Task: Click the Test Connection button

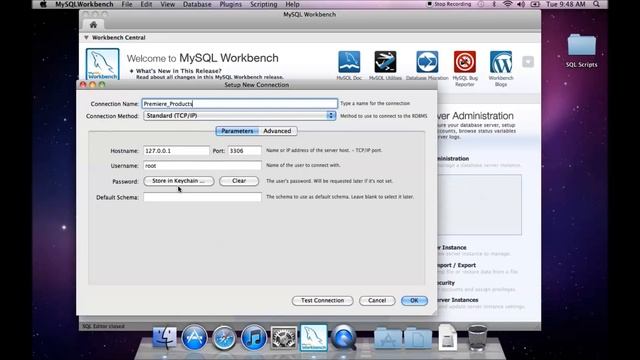Action: 322,300
